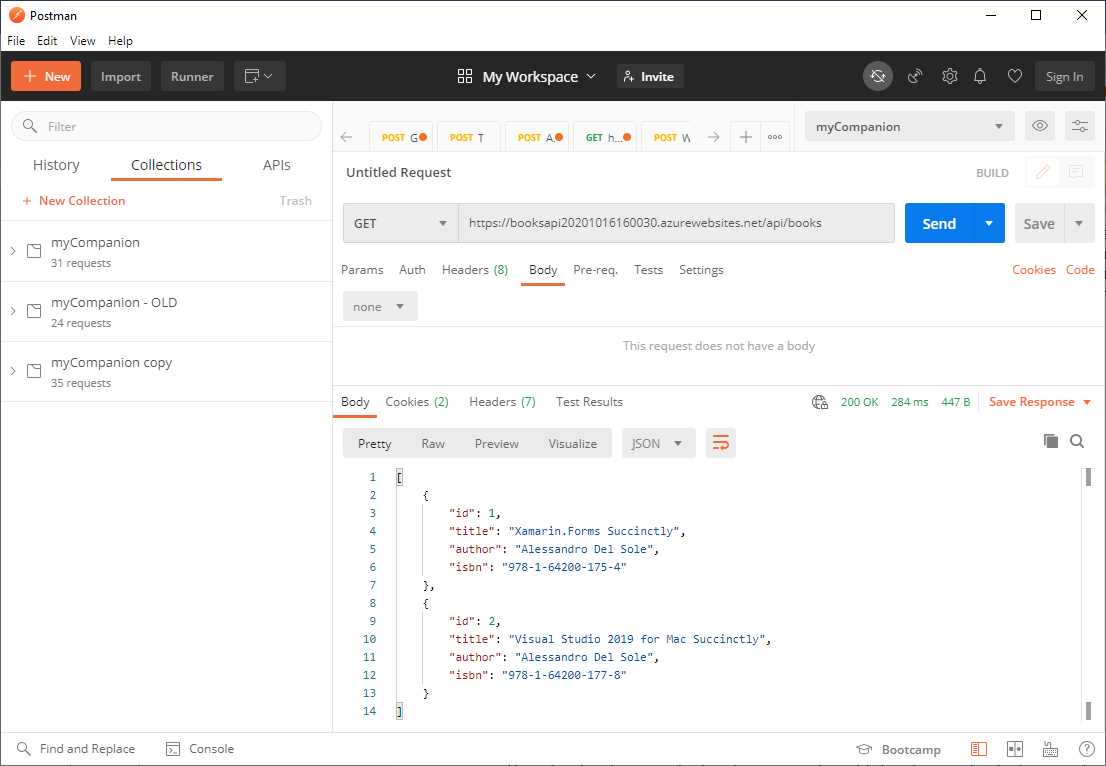Open the GET method dropdown
The width and height of the screenshot is (1106, 766).
coord(399,223)
